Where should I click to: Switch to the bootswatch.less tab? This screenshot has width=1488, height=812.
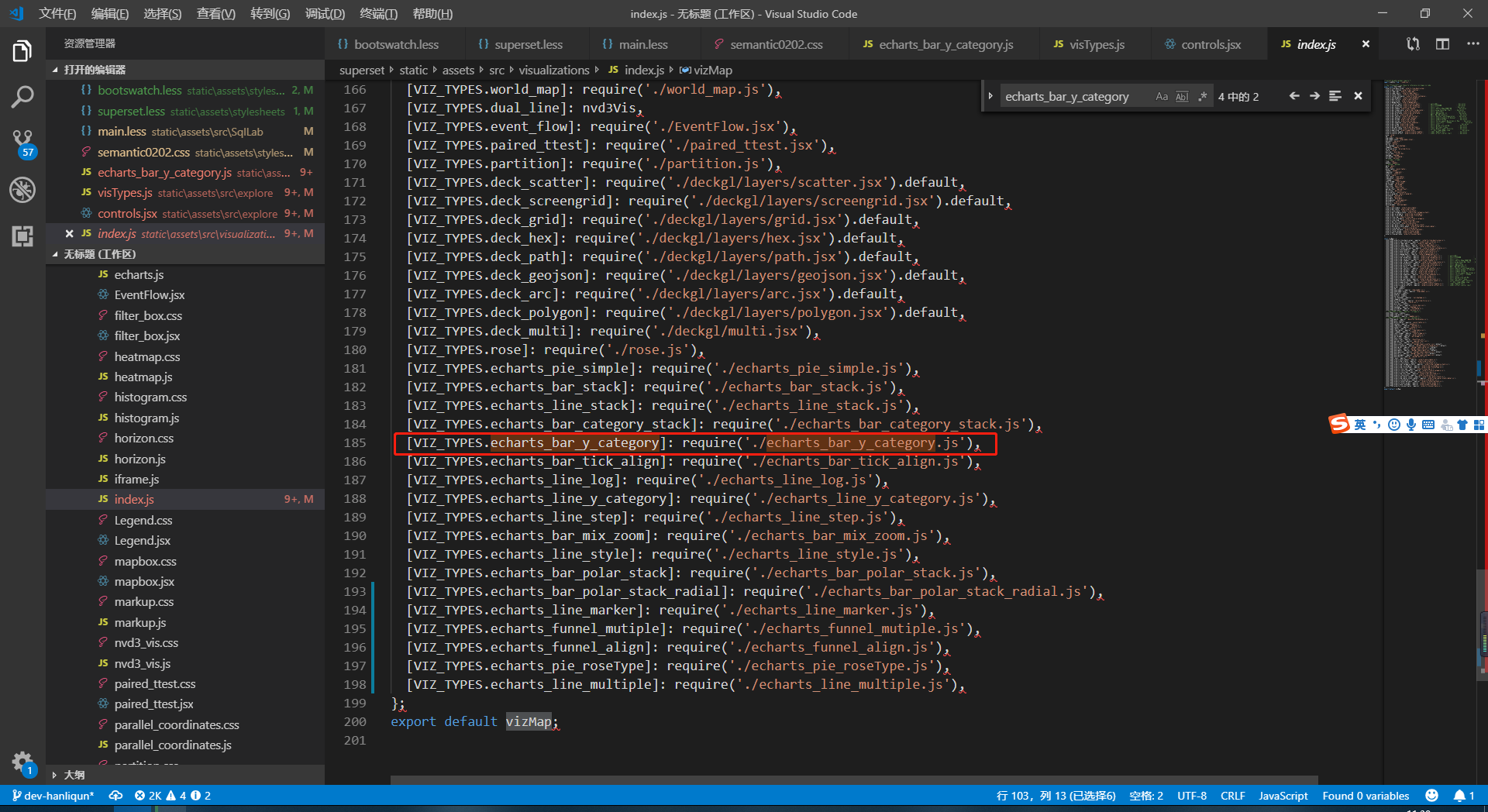[x=395, y=44]
